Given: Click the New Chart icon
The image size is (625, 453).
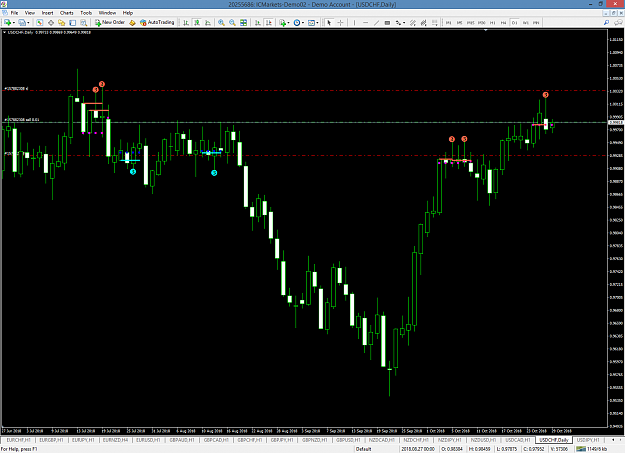Looking at the screenshot, I should point(7,23).
